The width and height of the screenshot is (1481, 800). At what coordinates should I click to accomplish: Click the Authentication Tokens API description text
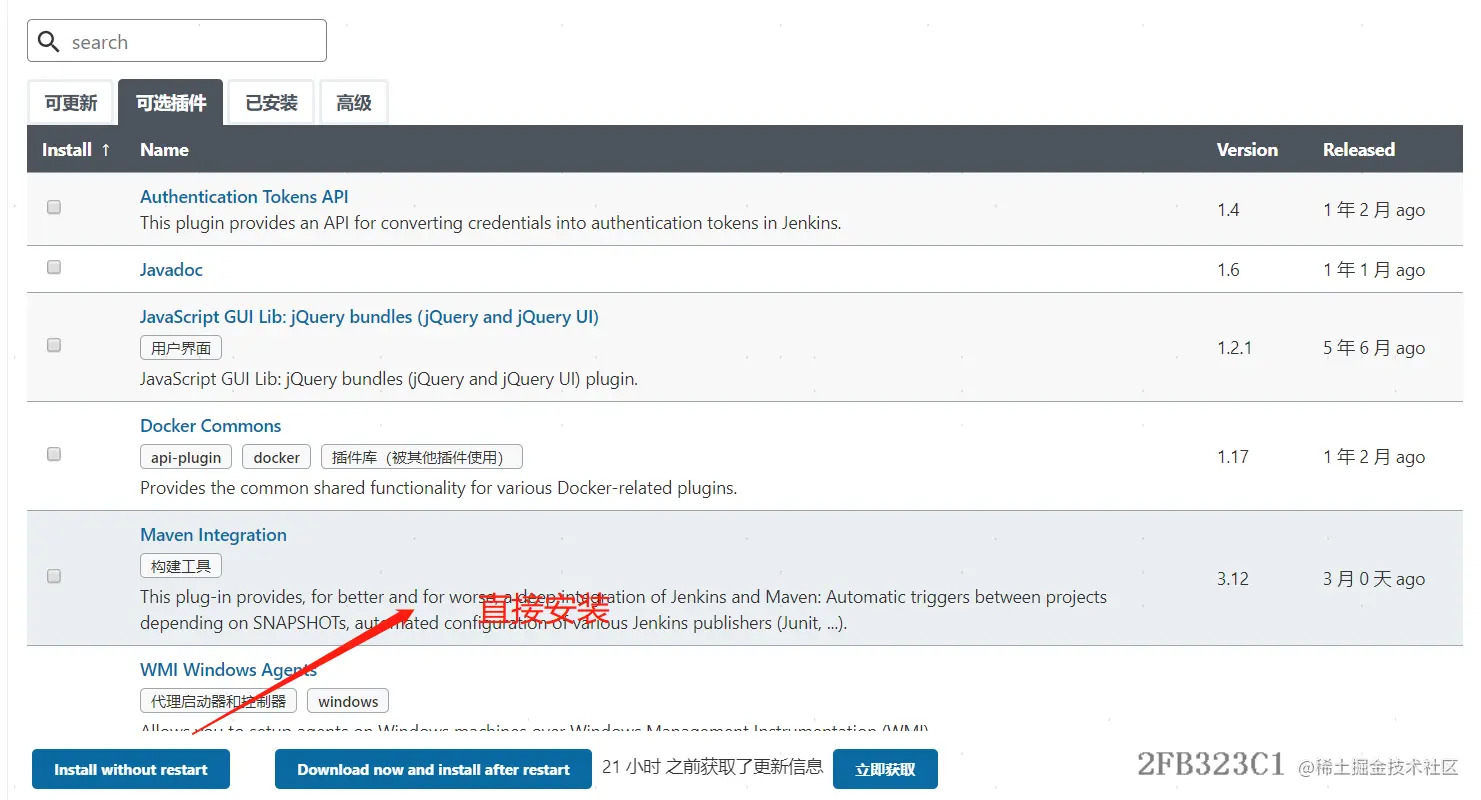click(490, 223)
